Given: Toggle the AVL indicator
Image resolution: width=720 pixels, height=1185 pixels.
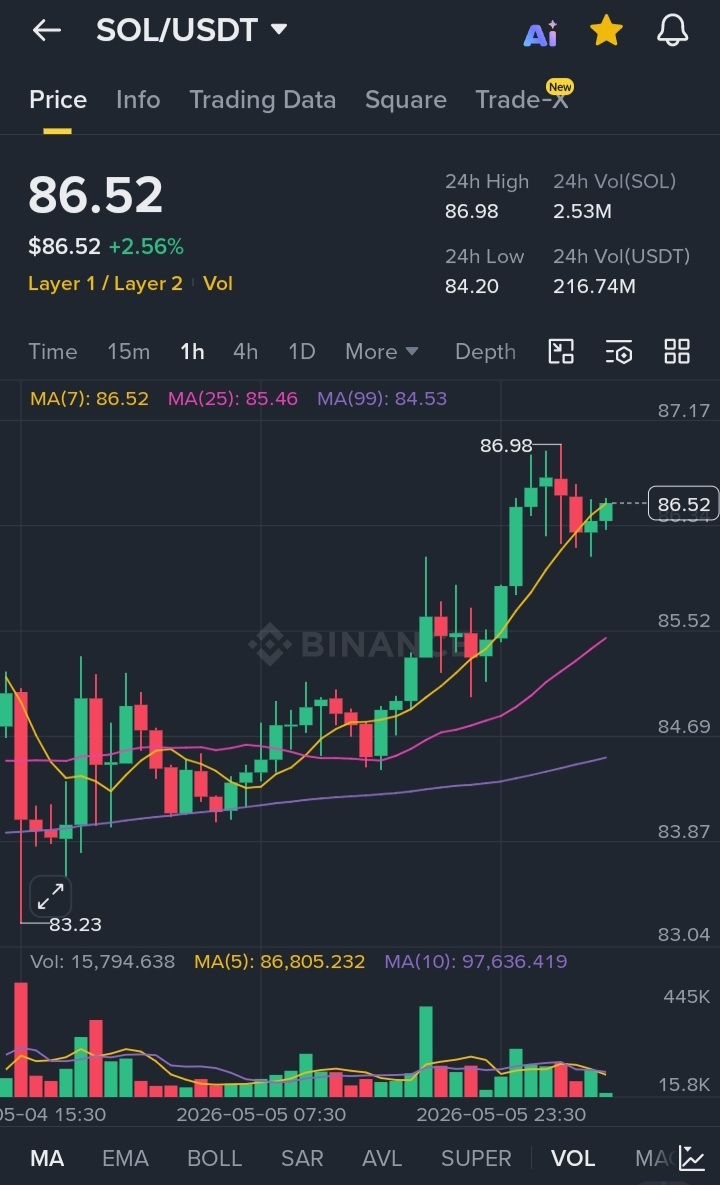Looking at the screenshot, I should (382, 1158).
